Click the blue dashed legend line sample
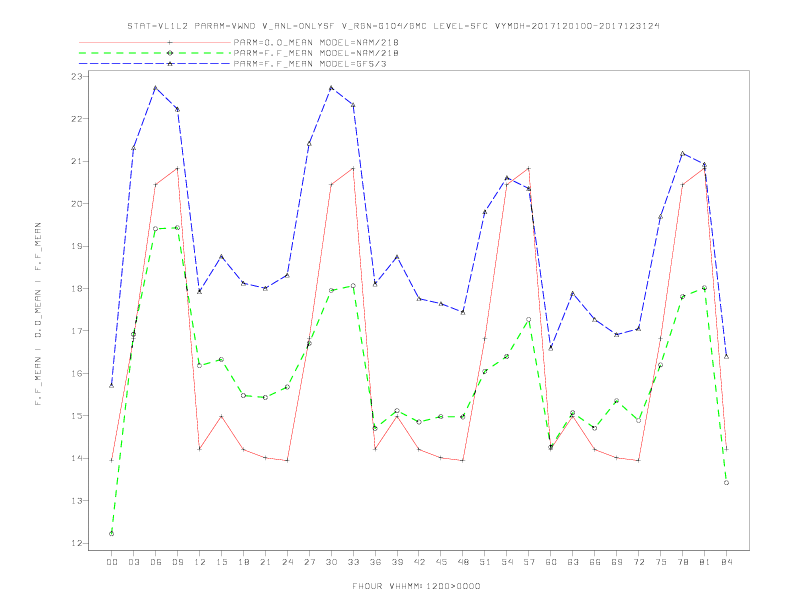 click(x=155, y=64)
